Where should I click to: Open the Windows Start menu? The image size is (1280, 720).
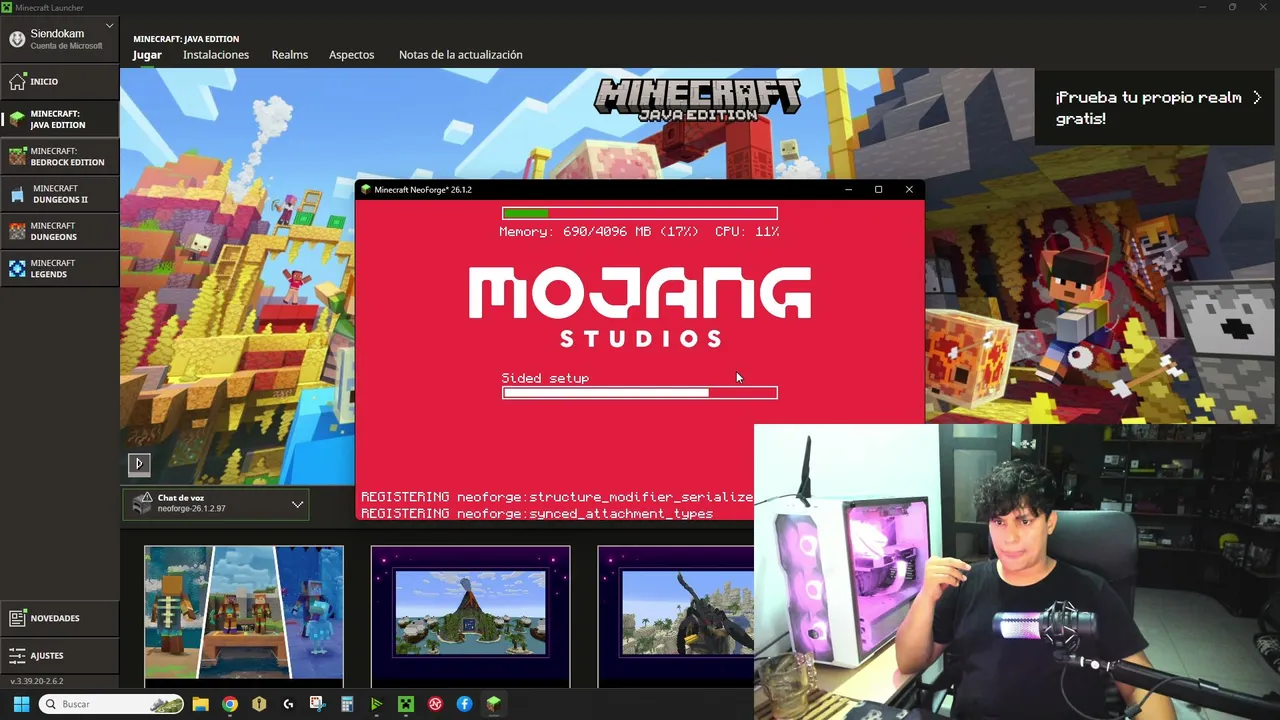pos(21,704)
